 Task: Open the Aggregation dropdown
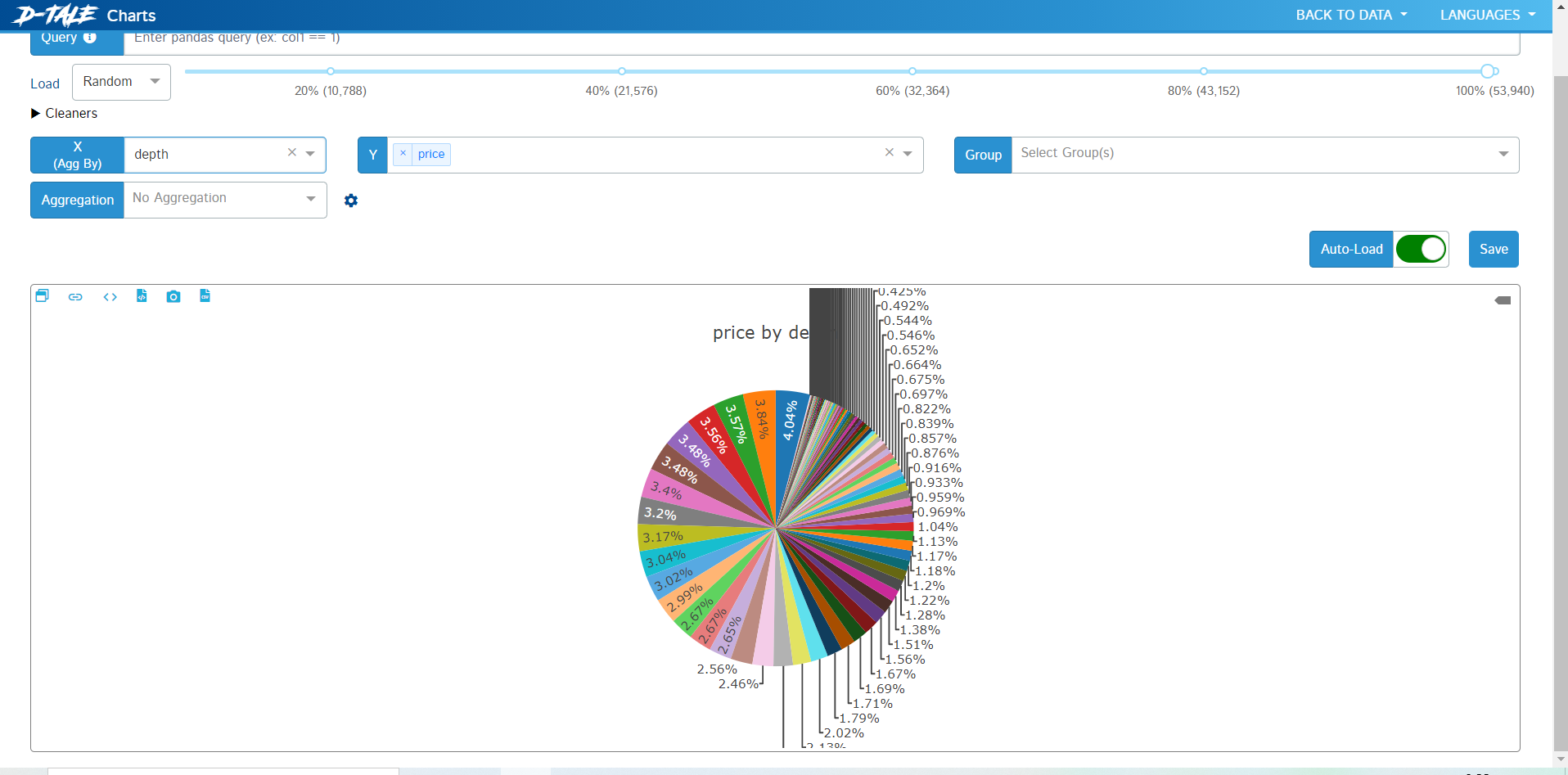[x=225, y=200]
